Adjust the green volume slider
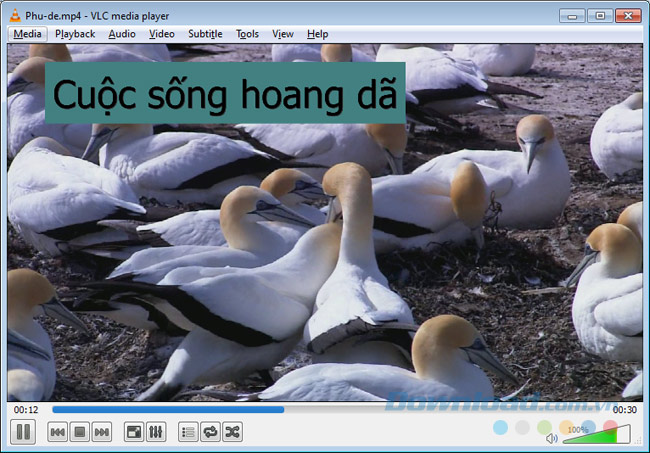Viewport: 650px width, 453px height. (597, 434)
